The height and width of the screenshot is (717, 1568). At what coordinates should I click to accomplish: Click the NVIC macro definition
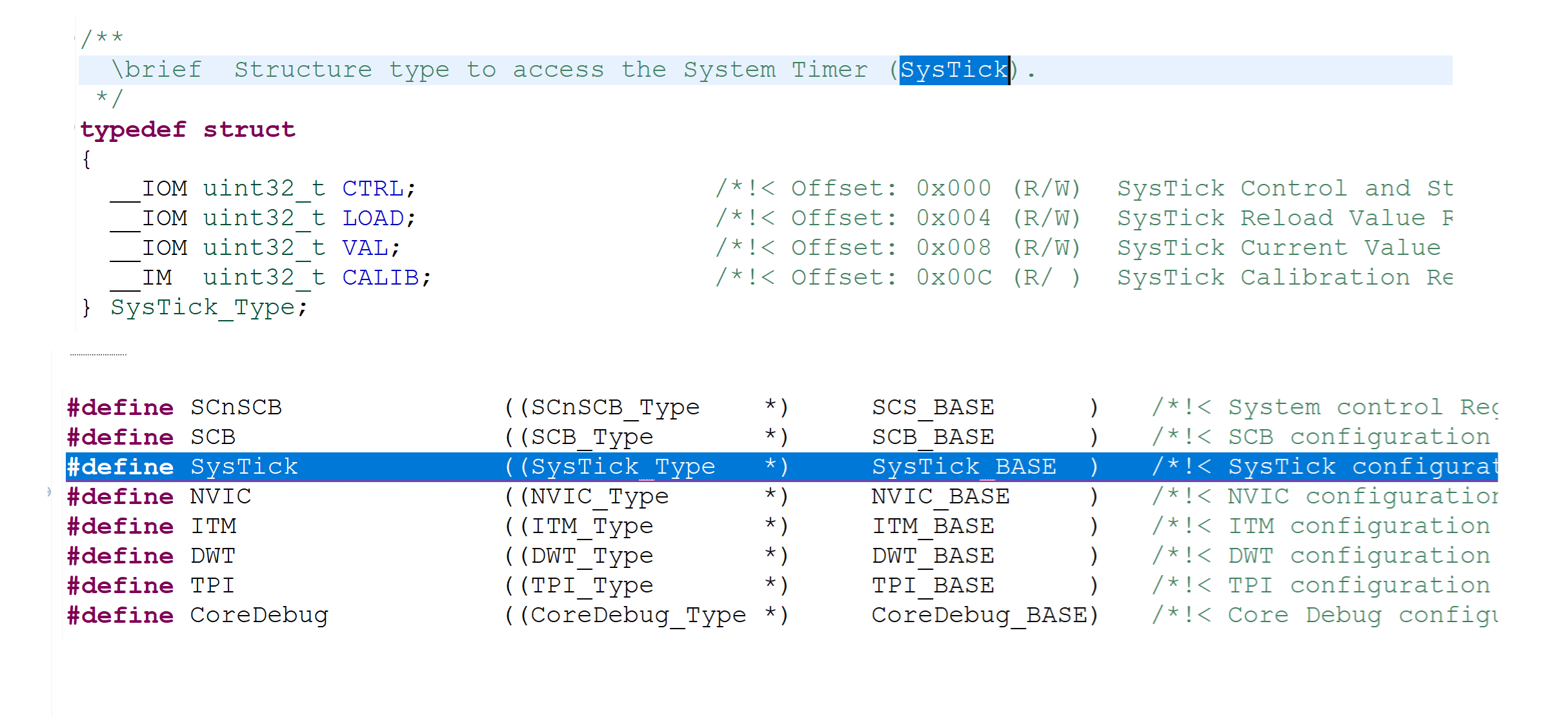(x=219, y=496)
